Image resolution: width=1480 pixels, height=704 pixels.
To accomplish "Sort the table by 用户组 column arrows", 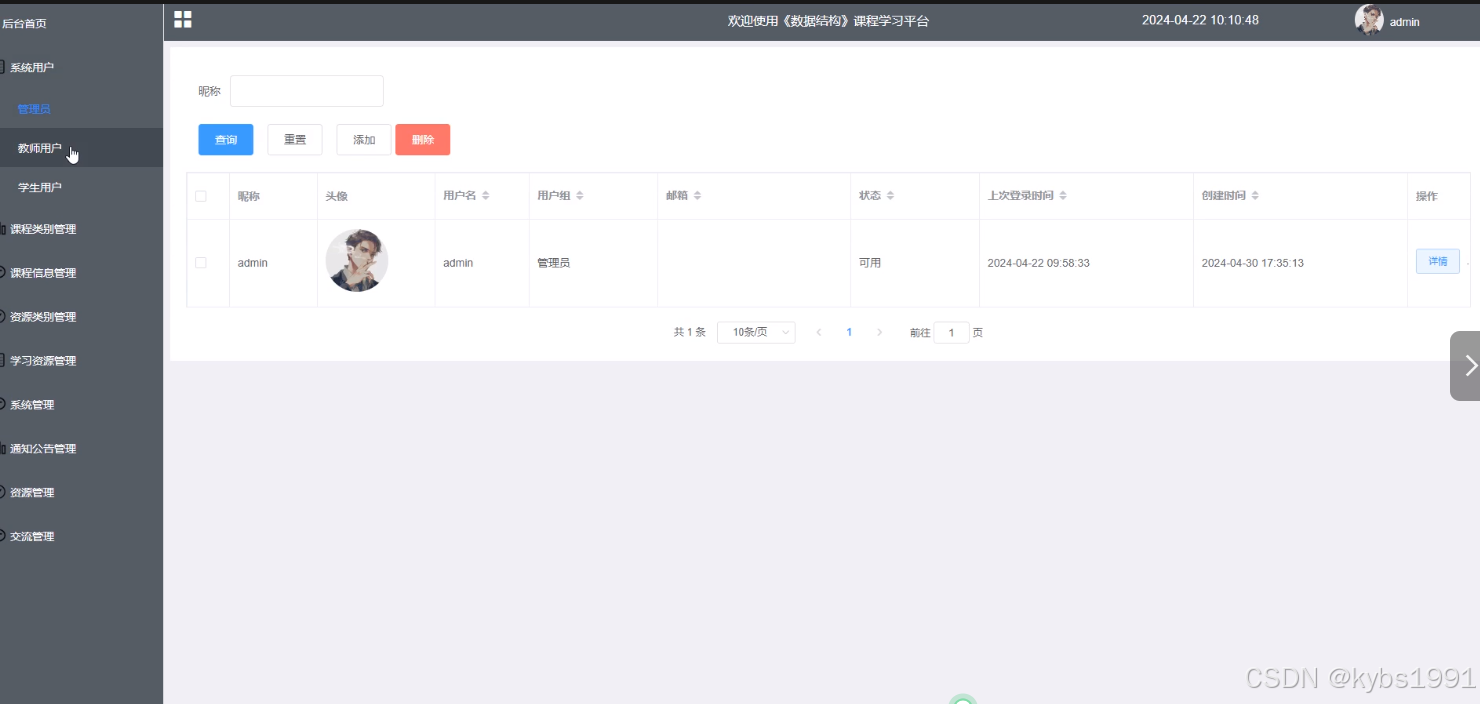I will point(579,196).
